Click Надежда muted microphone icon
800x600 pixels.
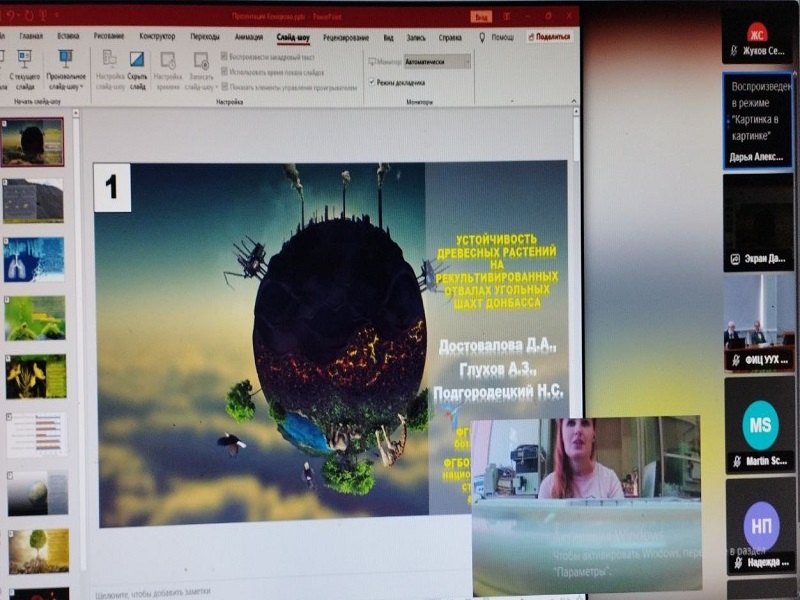738,562
